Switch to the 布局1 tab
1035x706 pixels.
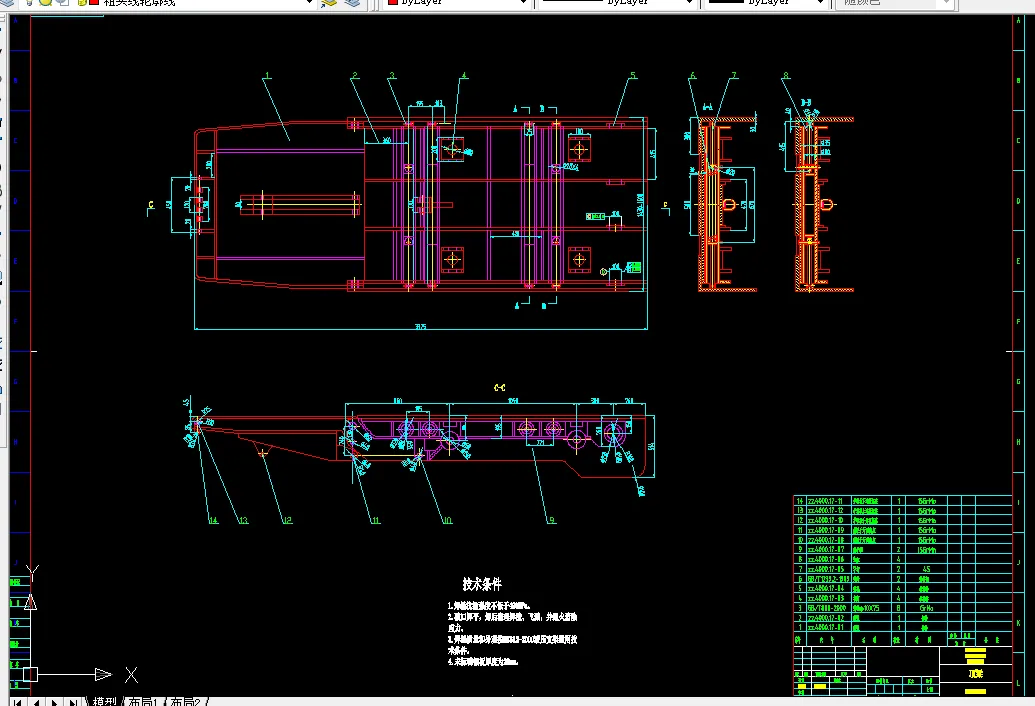pos(143,702)
